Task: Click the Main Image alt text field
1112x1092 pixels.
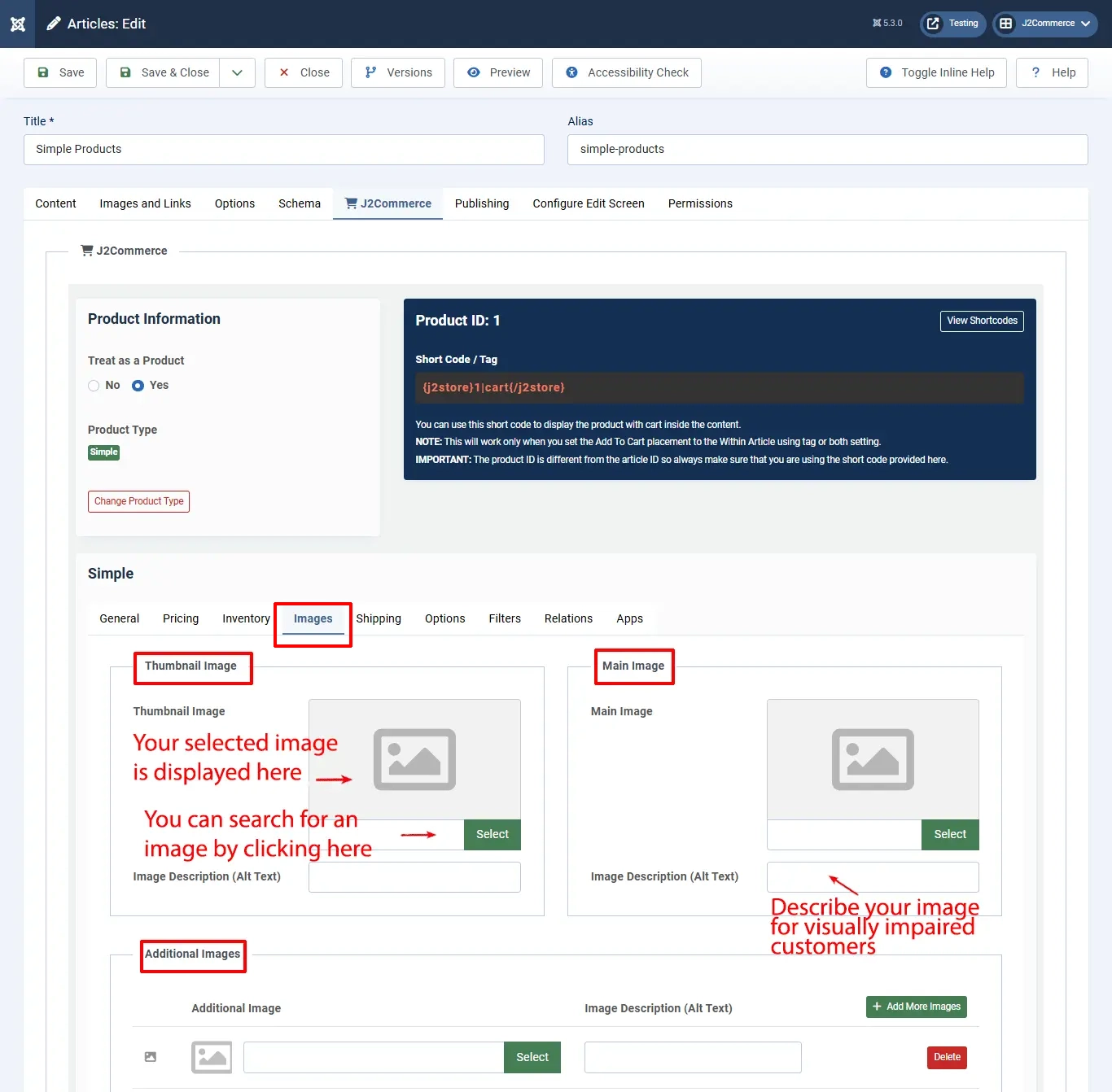Action: 873,877
